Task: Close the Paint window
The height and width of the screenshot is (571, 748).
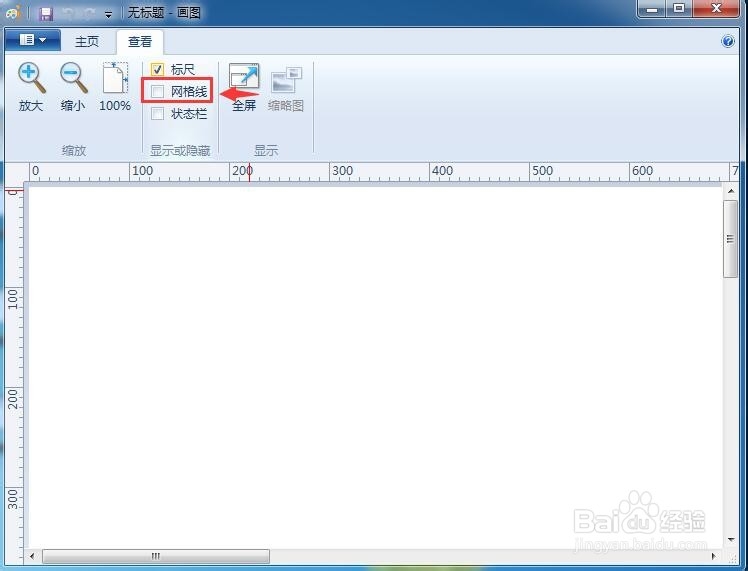Action: [x=716, y=9]
